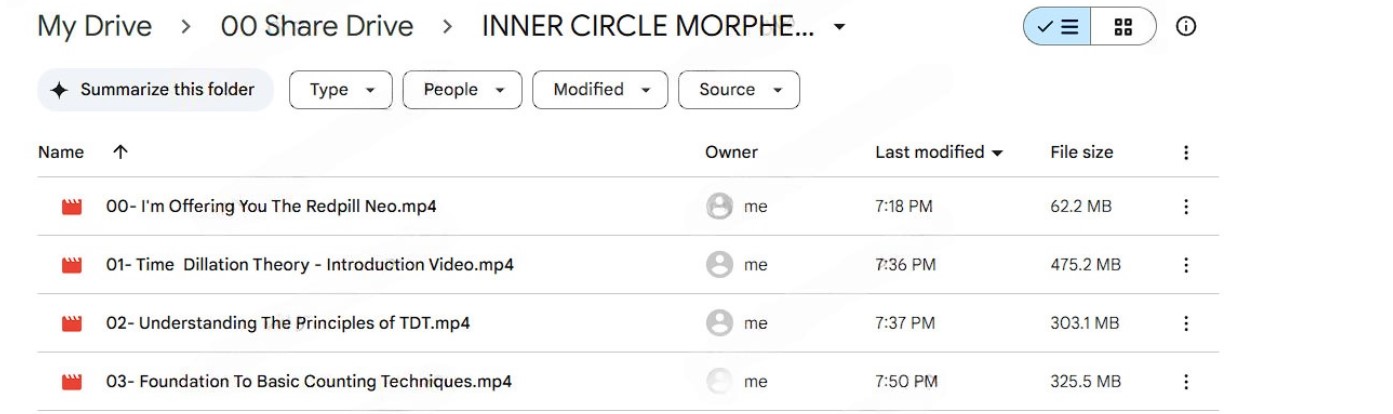Open the Source filter dropdown
Viewport: 1393px width, 414px height.
click(738, 90)
